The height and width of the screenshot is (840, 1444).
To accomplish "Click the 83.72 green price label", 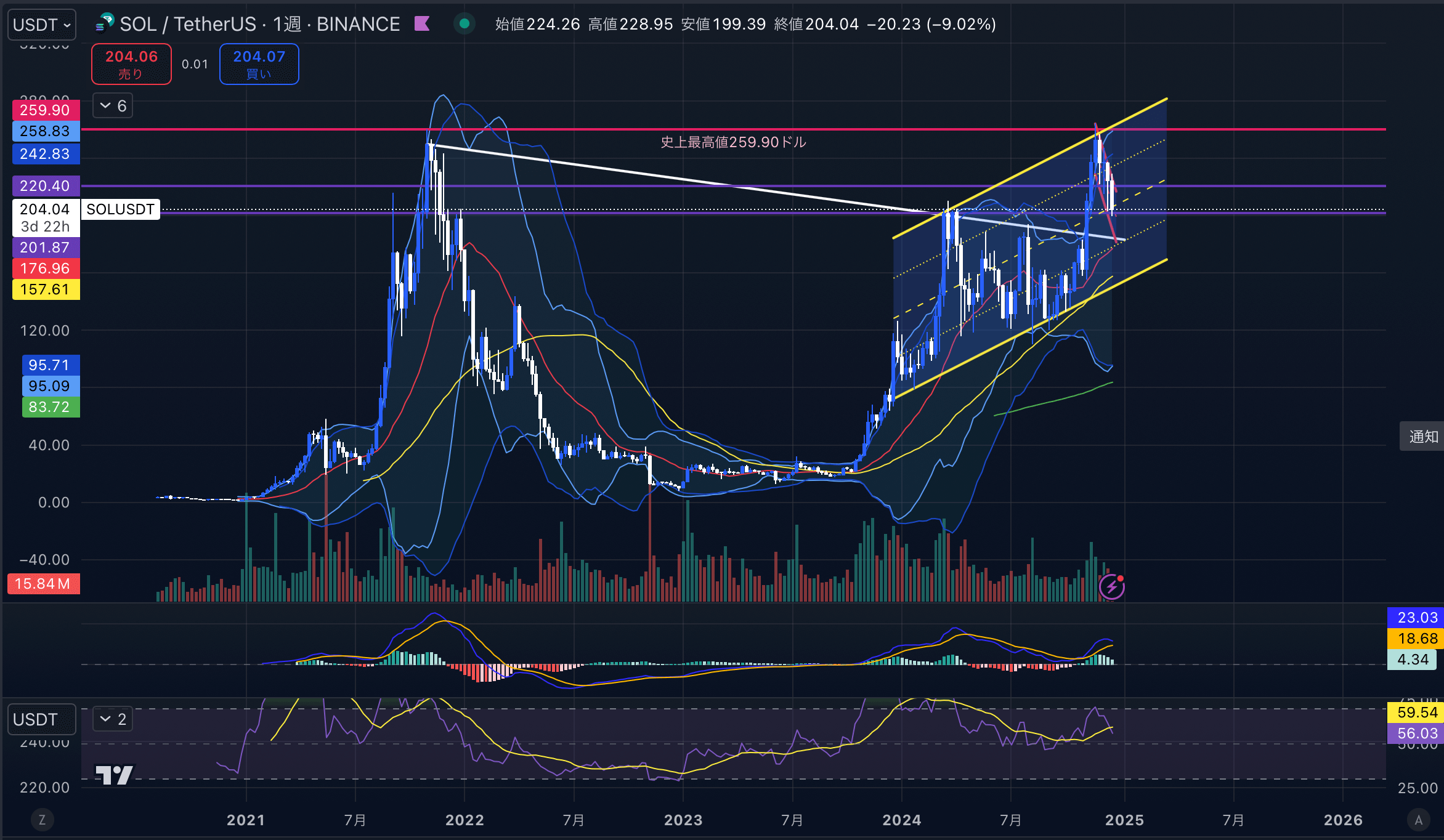I will click(x=51, y=407).
